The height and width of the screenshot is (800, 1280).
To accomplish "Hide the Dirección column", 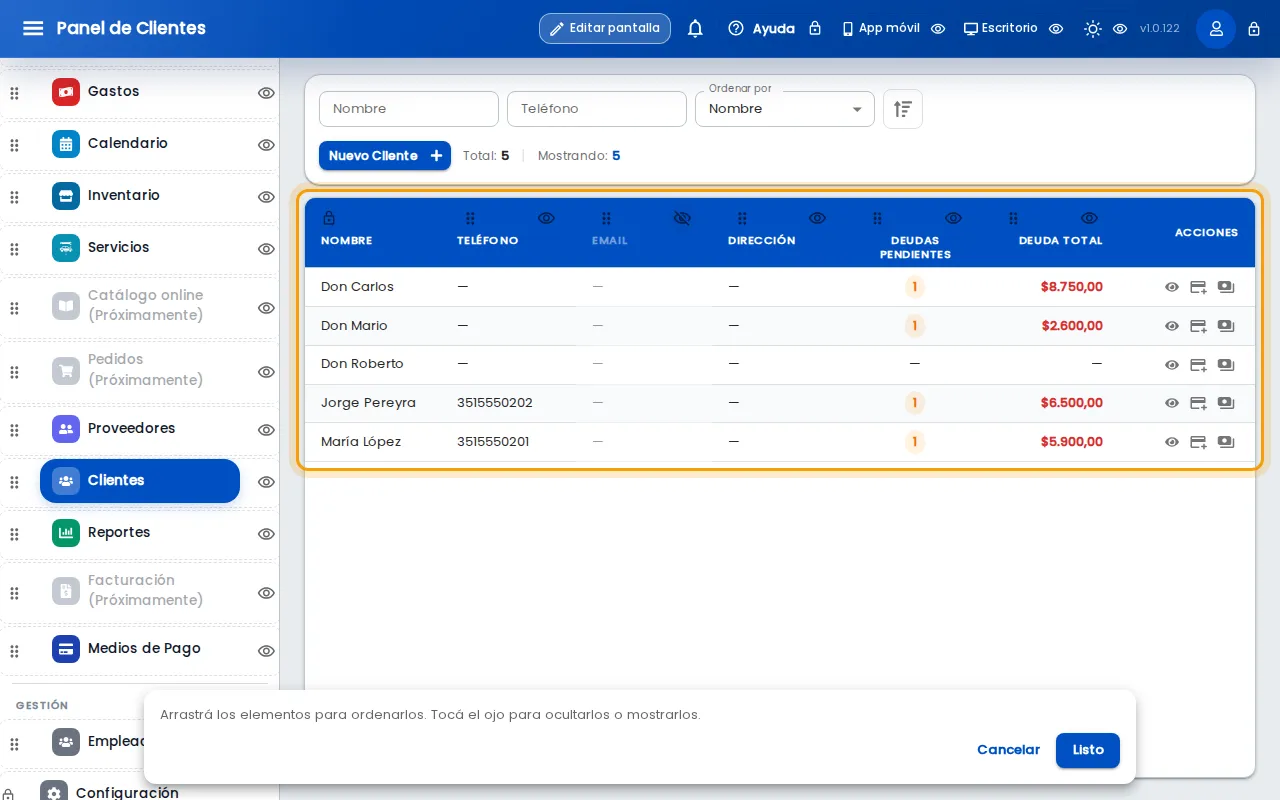I will [x=817, y=218].
